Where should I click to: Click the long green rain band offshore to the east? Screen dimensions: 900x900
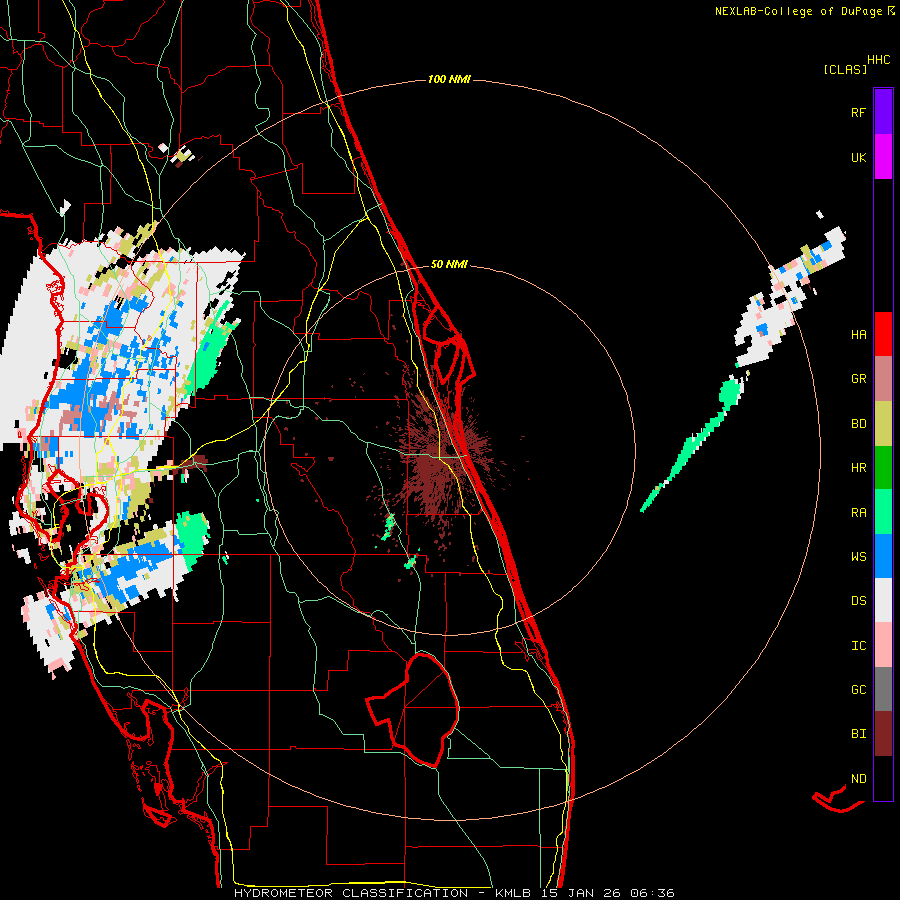tap(692, 445)
